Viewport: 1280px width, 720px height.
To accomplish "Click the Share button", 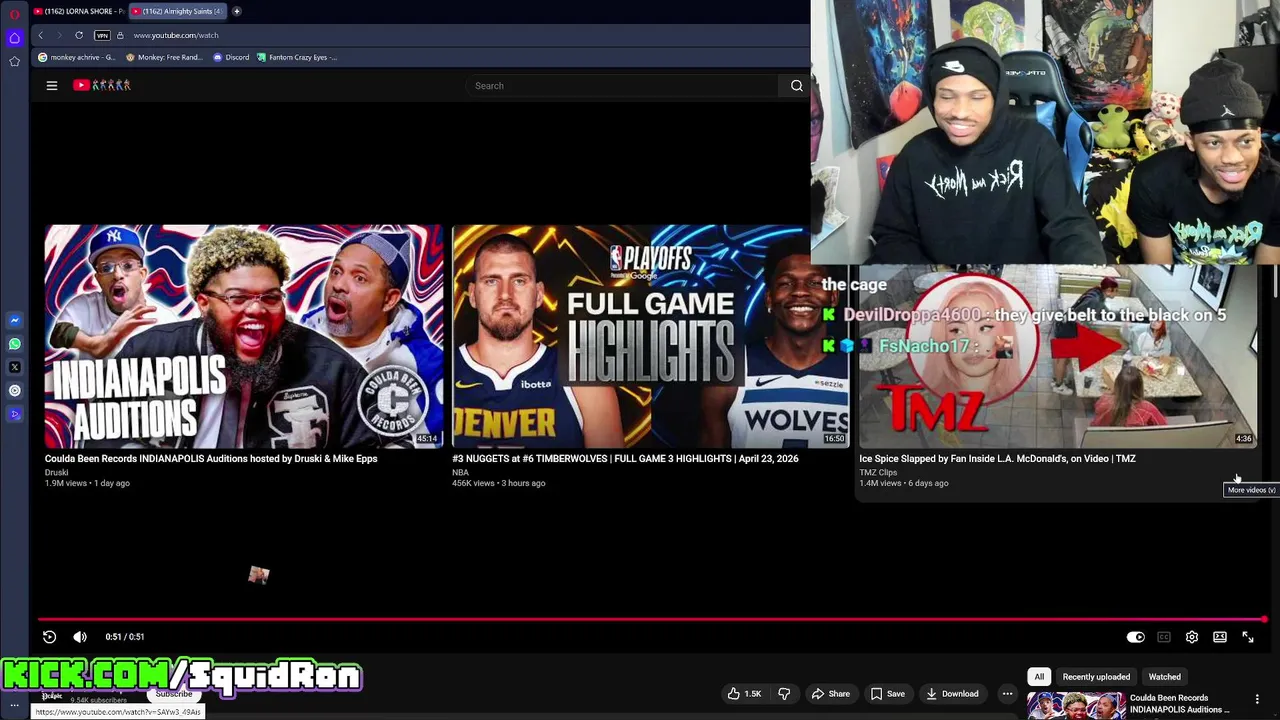I will 831,694.
